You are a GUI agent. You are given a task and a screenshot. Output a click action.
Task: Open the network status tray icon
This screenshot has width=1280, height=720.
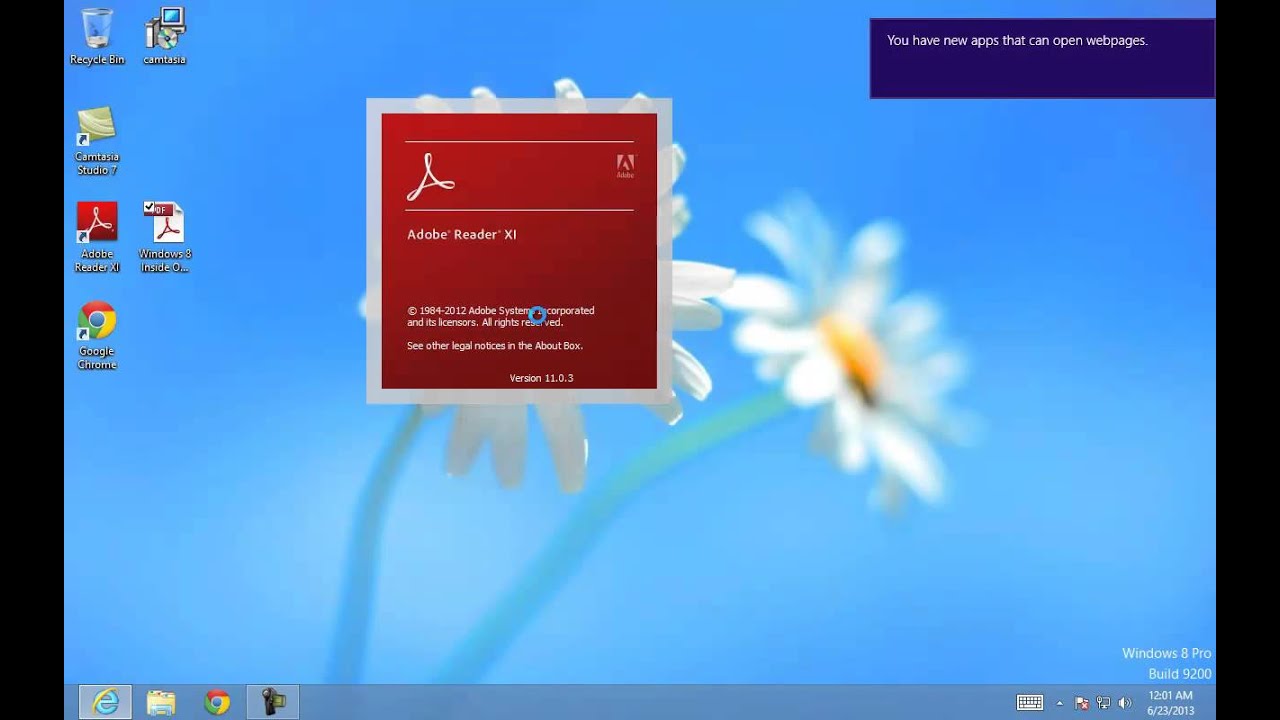(x=1103, y=703)
